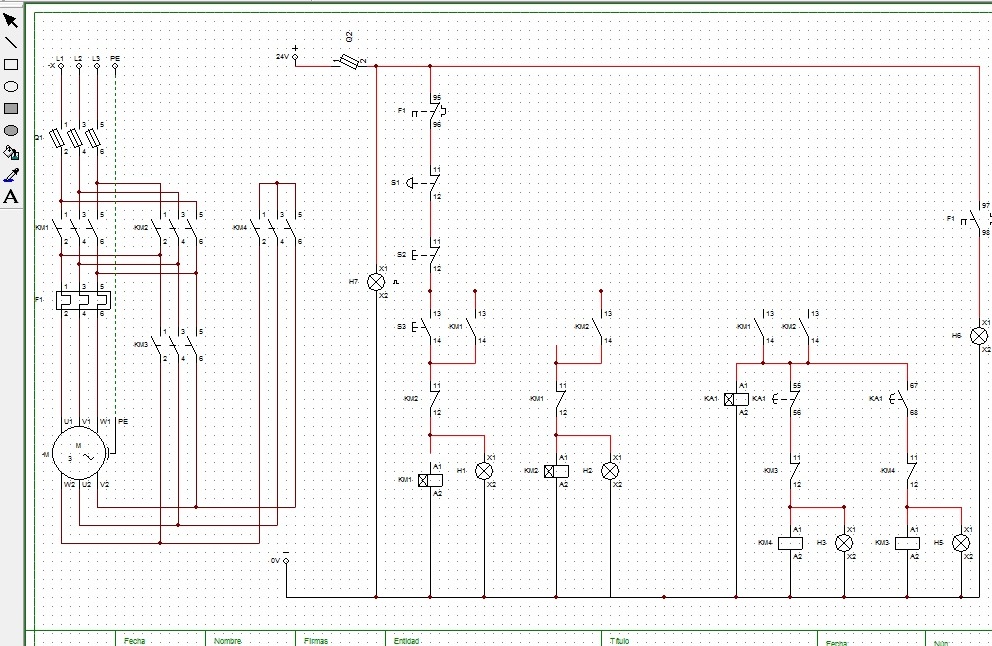Click the thermal relay F1 block
Screen dimensions: 992x646
coord(82,300)
